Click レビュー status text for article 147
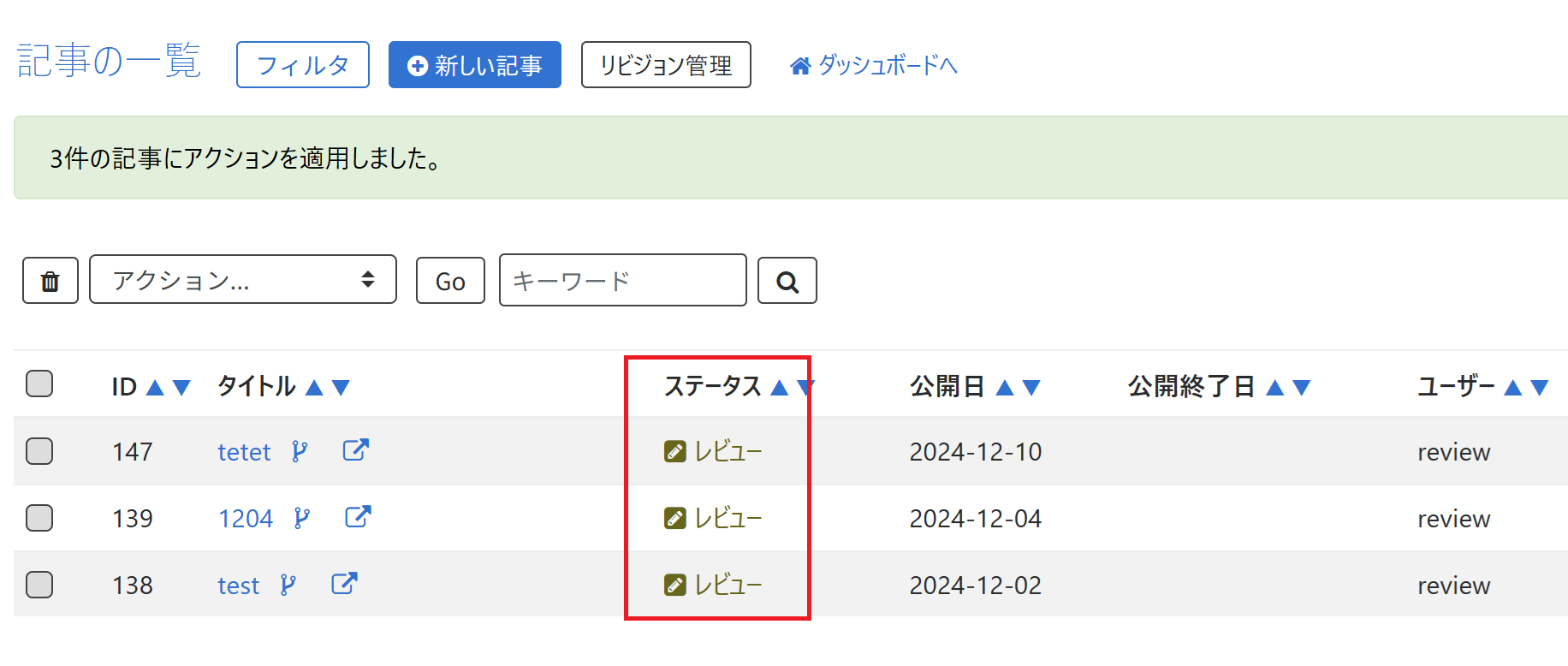 728,451
